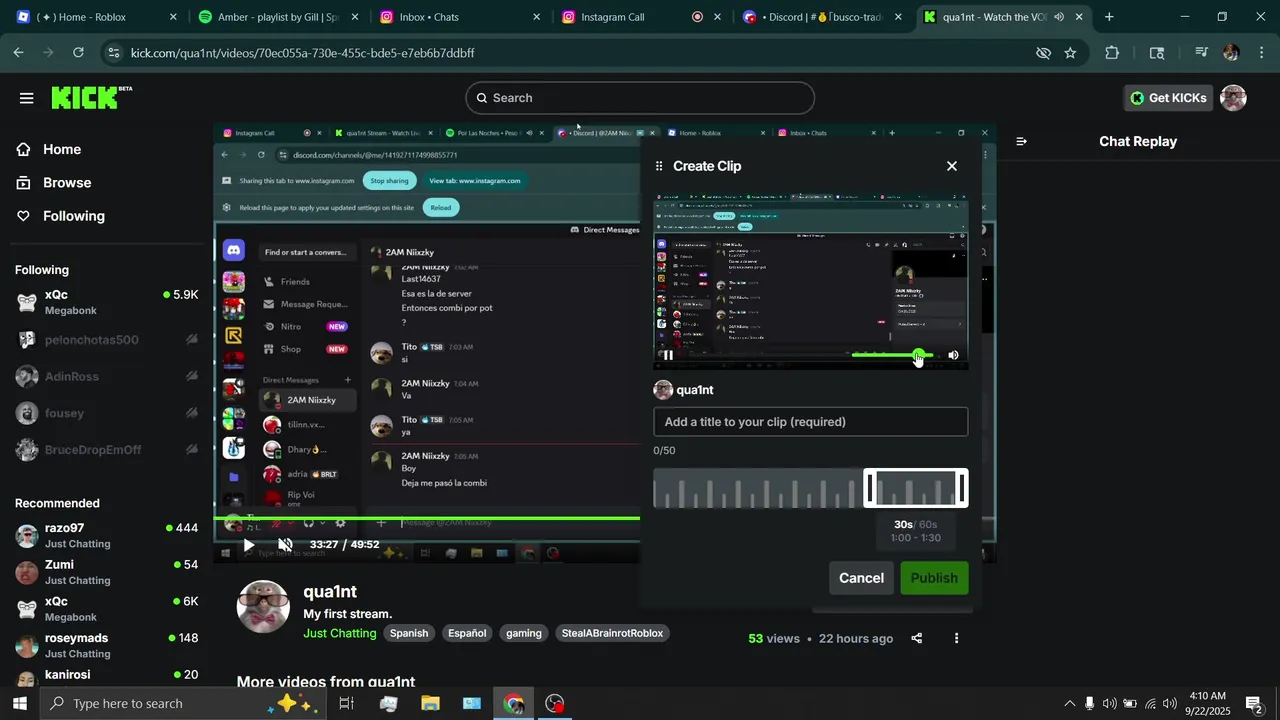This screenshot has width=1280, height=720.
Task: Grab the Create Clip drag handle icon
Action: point(659,166)
